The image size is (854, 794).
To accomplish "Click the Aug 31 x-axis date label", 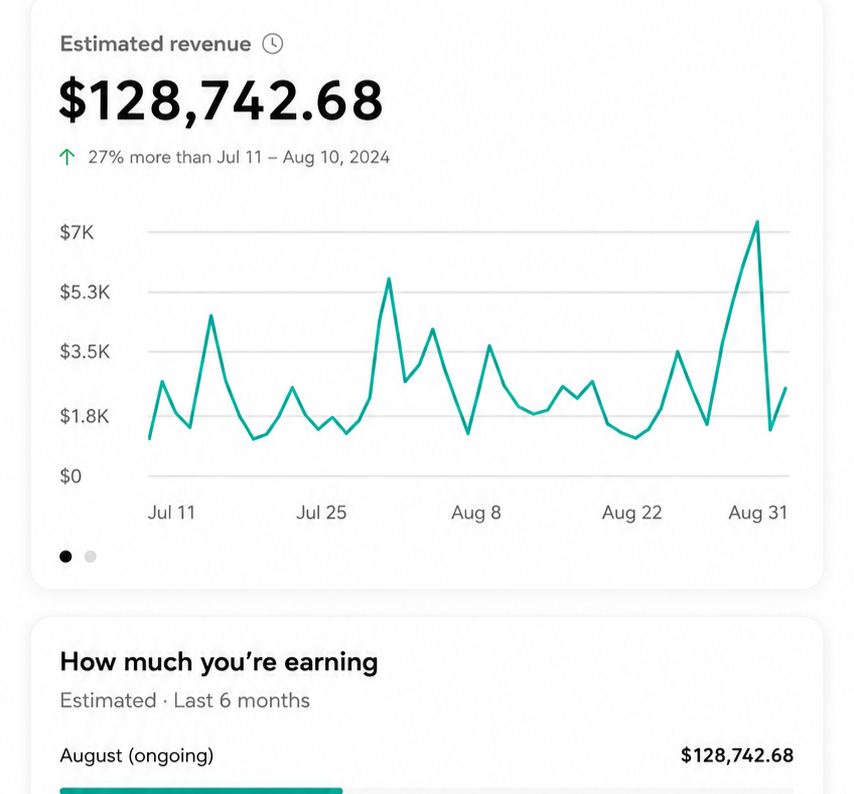I will 758,512.
